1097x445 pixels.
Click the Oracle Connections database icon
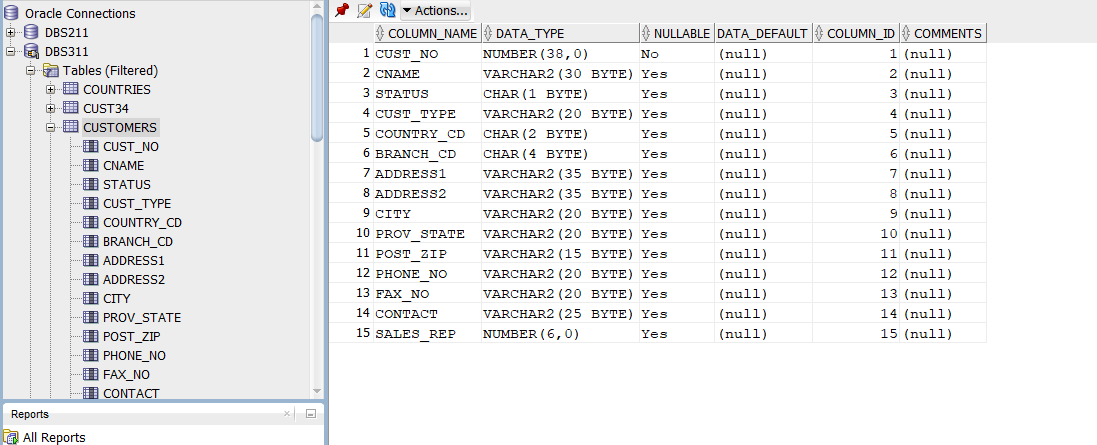coord(11,13)
